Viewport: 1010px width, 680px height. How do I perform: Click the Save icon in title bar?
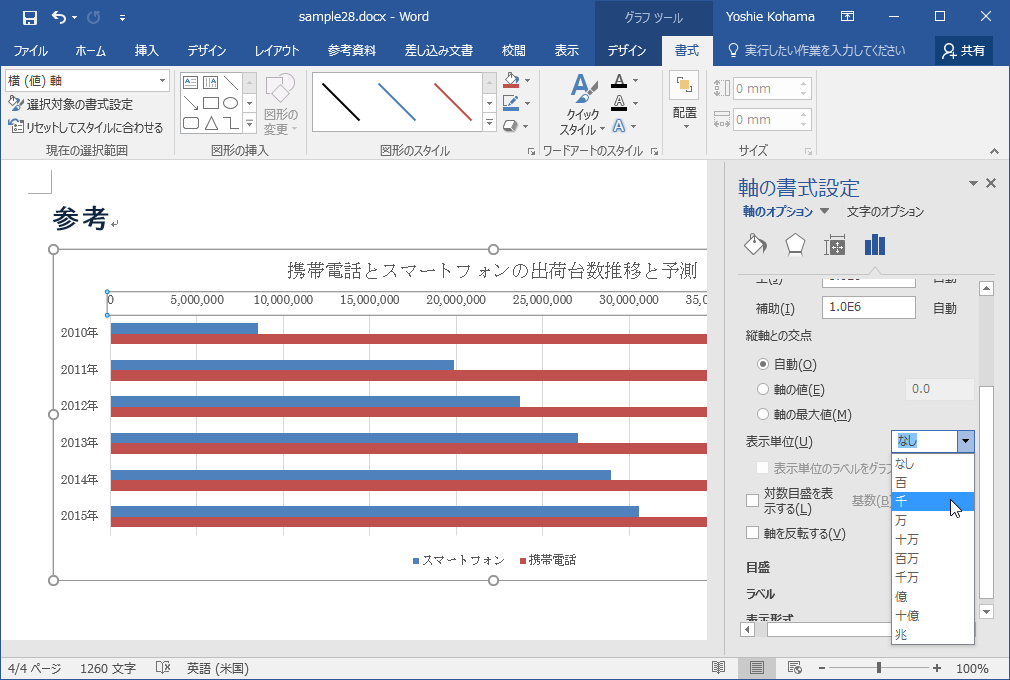point(29,17)
